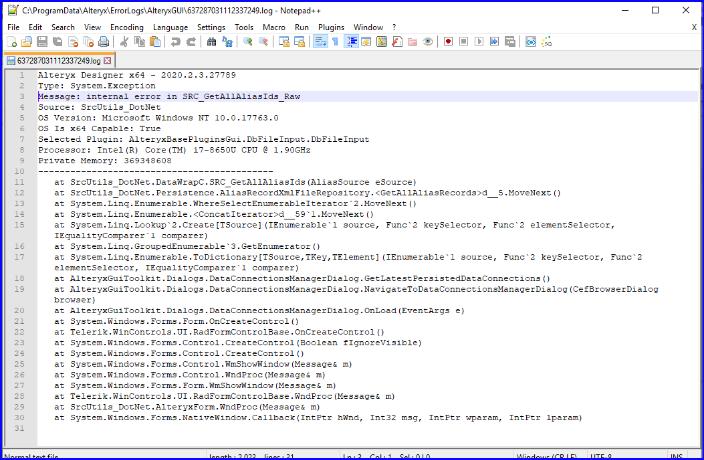Click the Cut scissors icon
Screen dimensions: 704x460
pos(124,42)
